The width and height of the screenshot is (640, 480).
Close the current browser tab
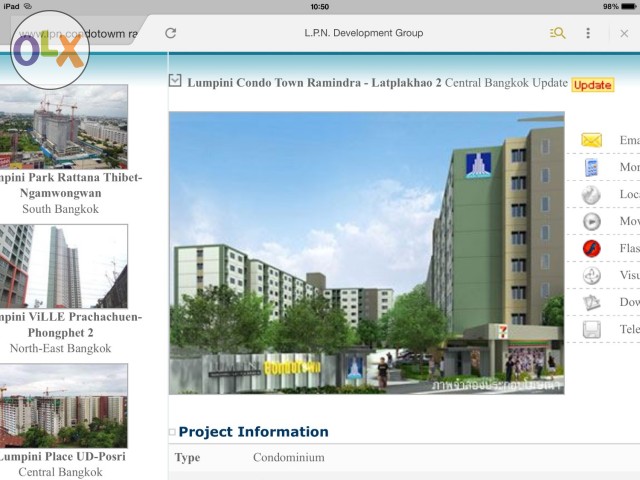[624, 33]
